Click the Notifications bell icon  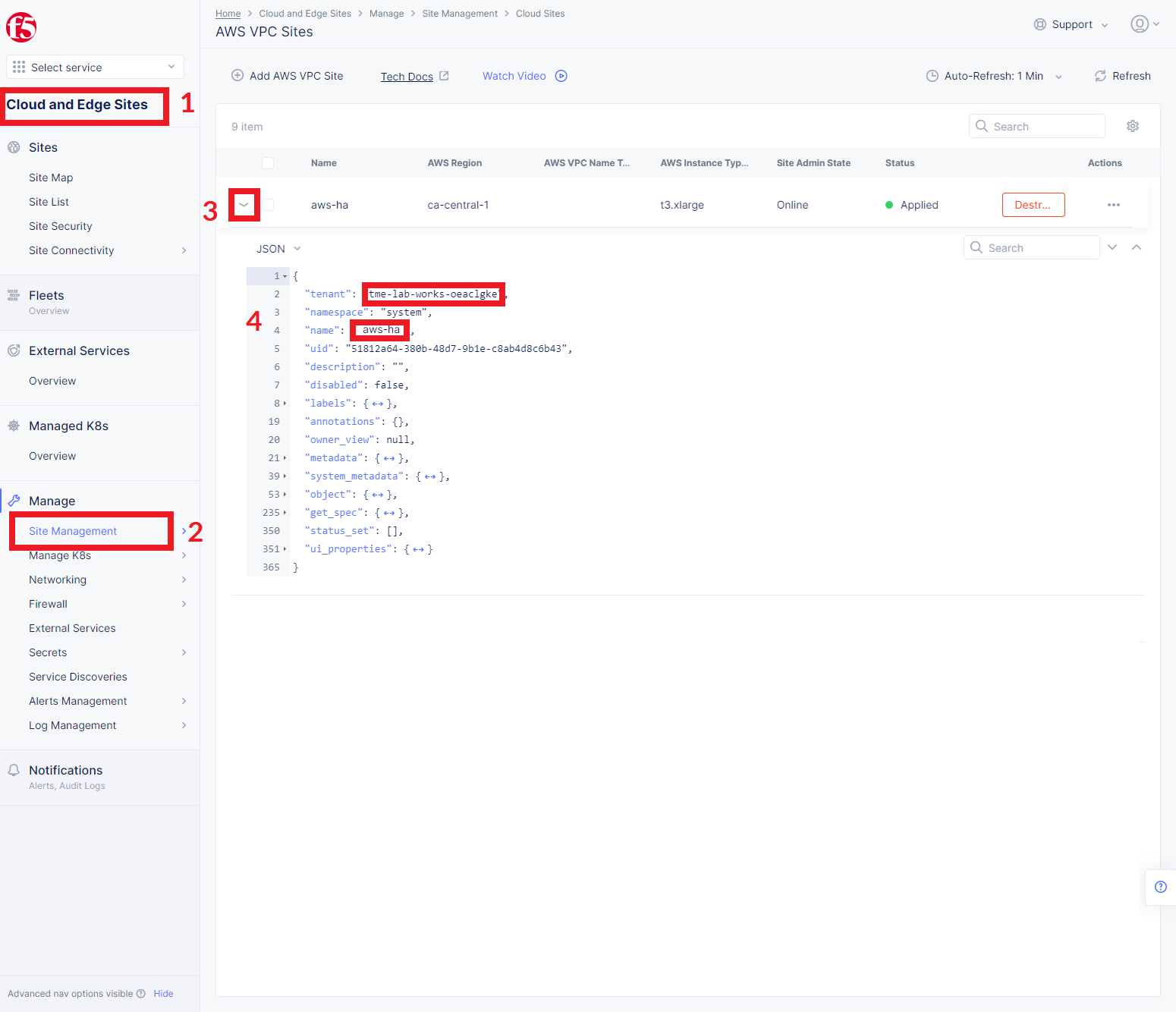(14, 770)
